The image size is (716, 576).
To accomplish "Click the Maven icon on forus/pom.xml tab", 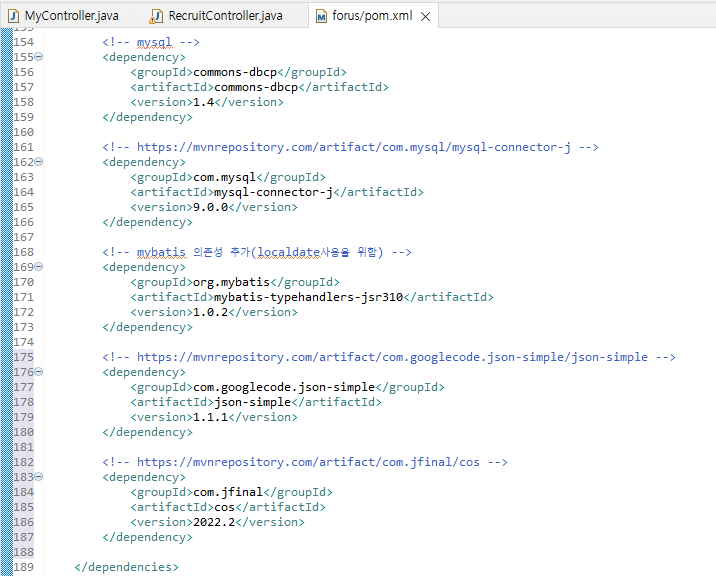I will (321, 16).
